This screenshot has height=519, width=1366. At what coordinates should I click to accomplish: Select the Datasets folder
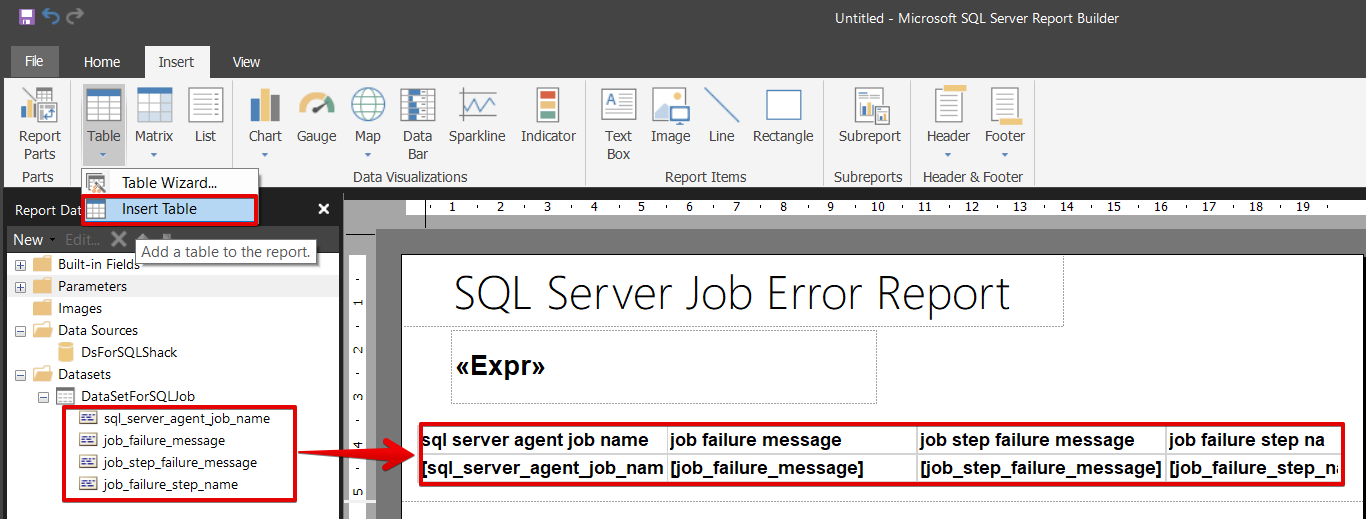[72, 374]
